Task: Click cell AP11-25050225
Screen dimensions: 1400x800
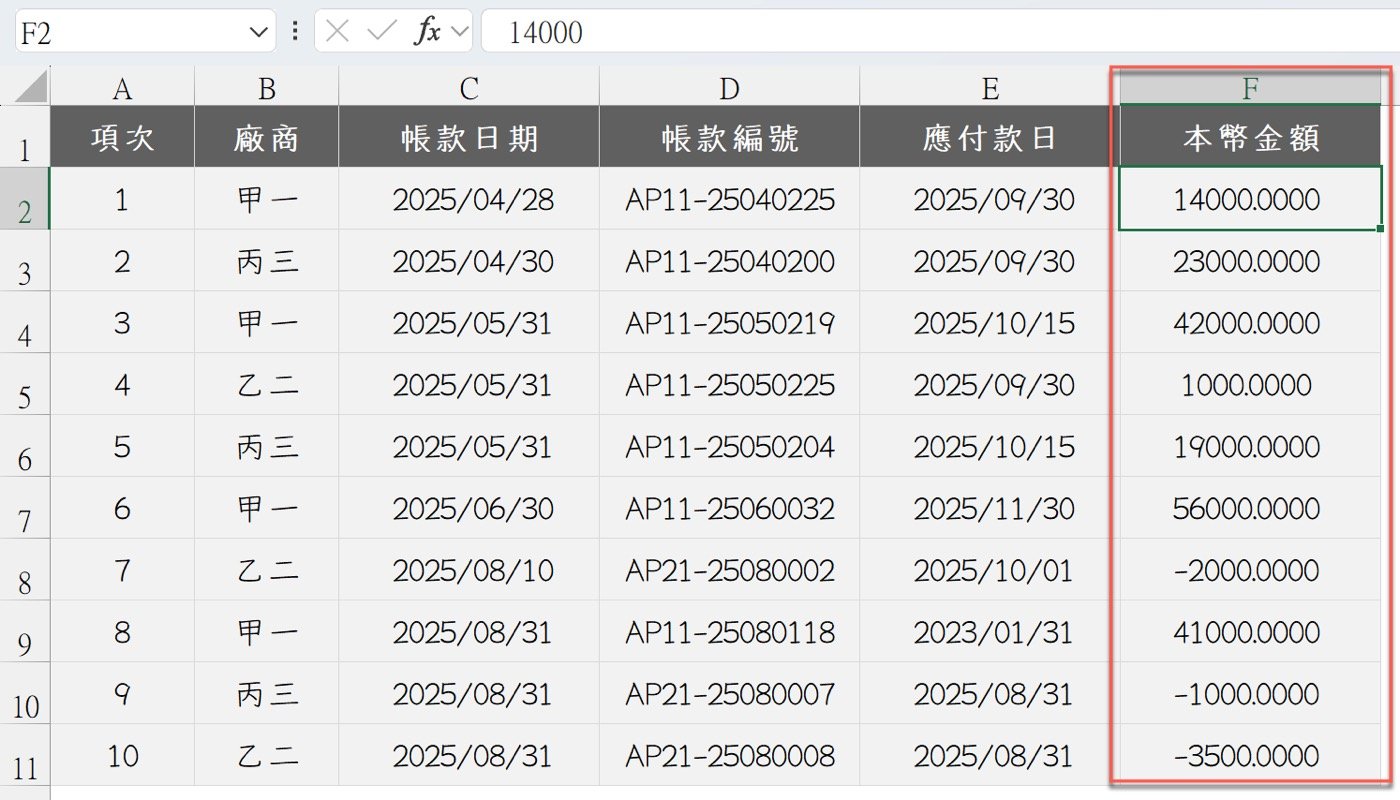Action: click(x=729, y=385)
